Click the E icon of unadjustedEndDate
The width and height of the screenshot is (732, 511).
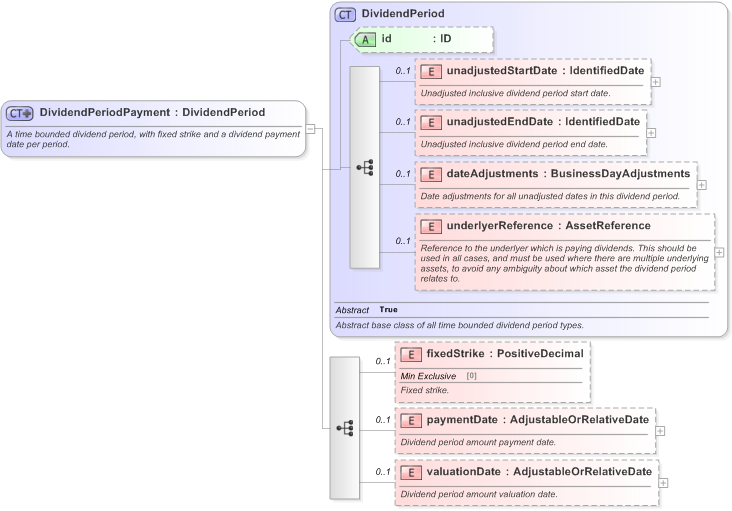431,123
